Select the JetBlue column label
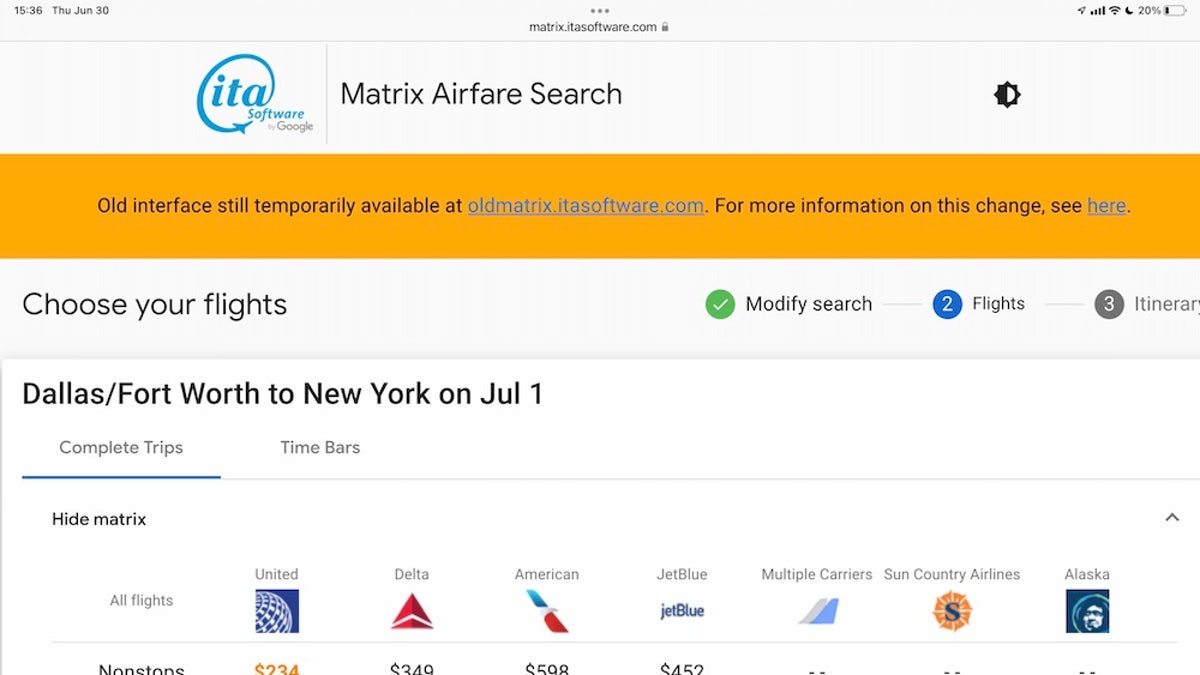Viewport: 1200px width, 675px height. coord(682,574)
